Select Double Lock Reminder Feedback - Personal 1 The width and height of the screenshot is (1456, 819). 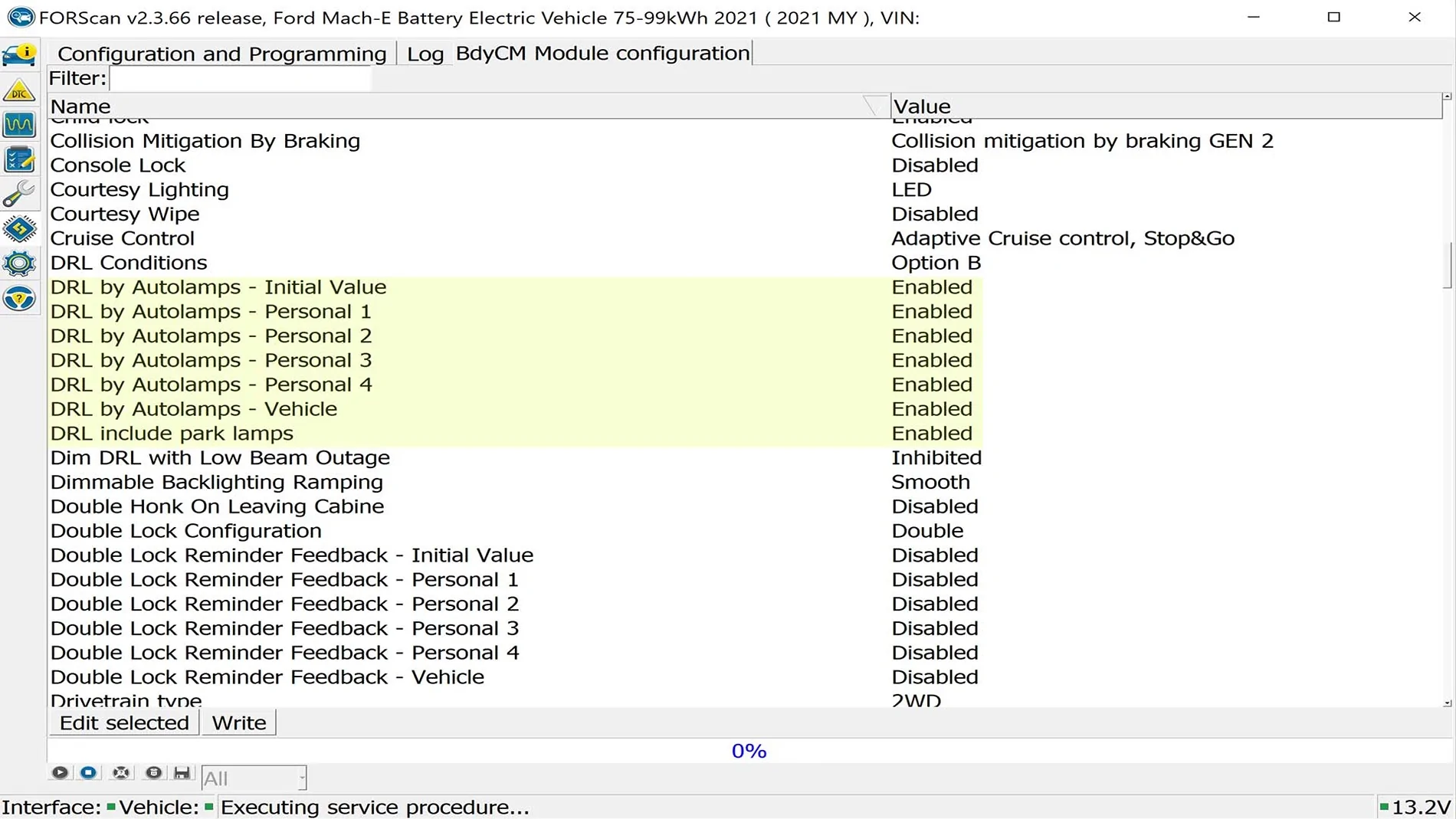(x=745, y=580)
